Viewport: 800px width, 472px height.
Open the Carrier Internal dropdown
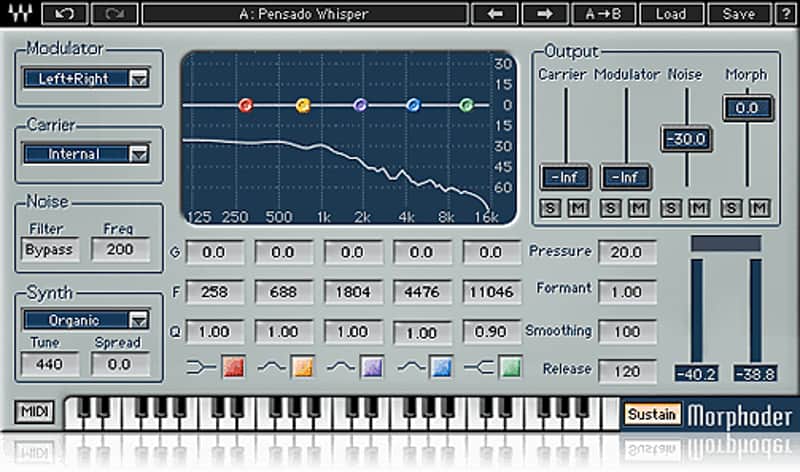[x=87, y=154]
